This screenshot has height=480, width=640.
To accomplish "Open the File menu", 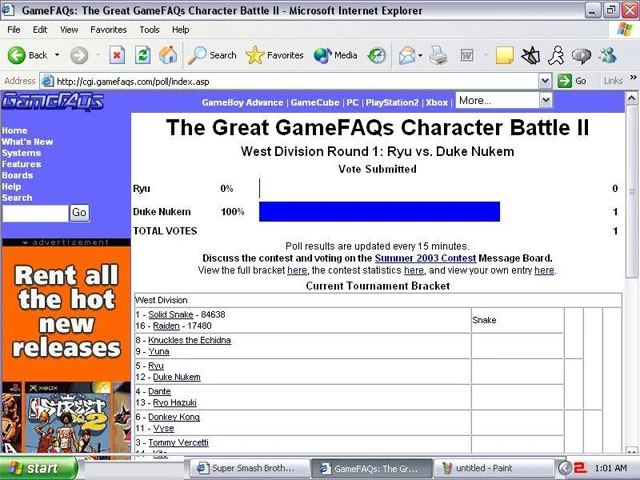I will pos(13,30).
